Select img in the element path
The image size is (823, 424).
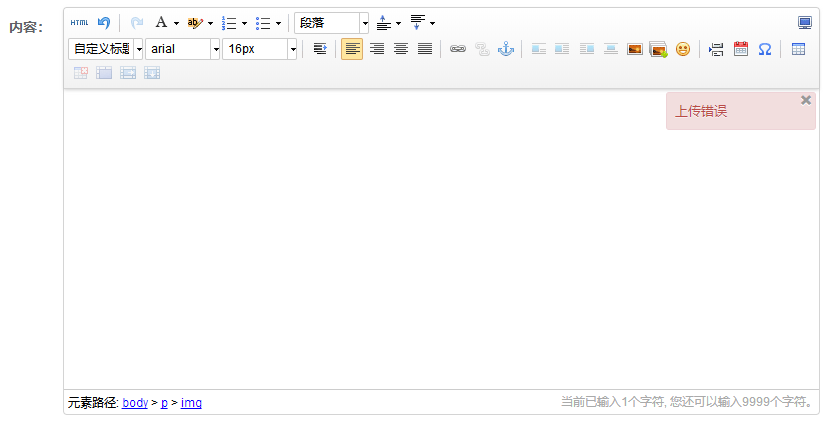pyautogui.click(x=191, y=402)
